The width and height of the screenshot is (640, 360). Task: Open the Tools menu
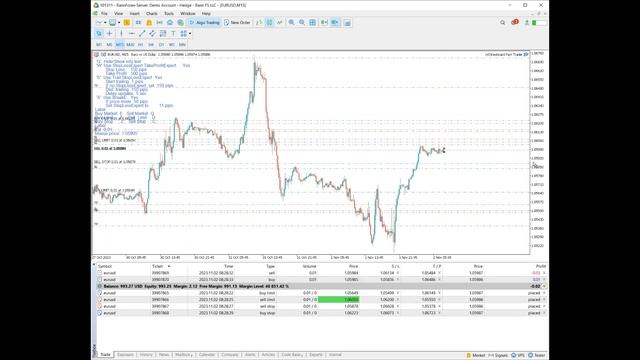pyautogui.click(x=169, y=13)
